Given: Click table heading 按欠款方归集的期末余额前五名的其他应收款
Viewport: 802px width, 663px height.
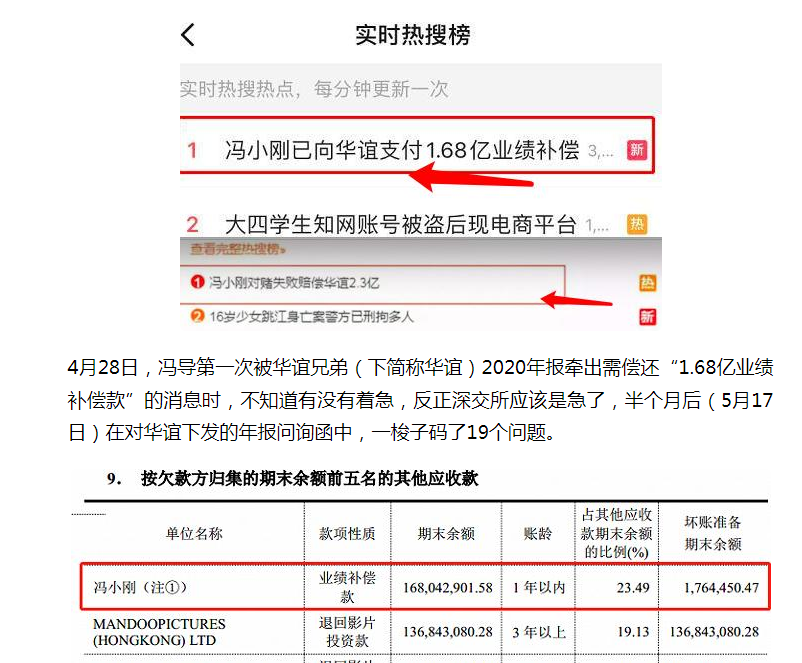Looking at the screenshot, I should pyautogui.click(x=309, y=478).
